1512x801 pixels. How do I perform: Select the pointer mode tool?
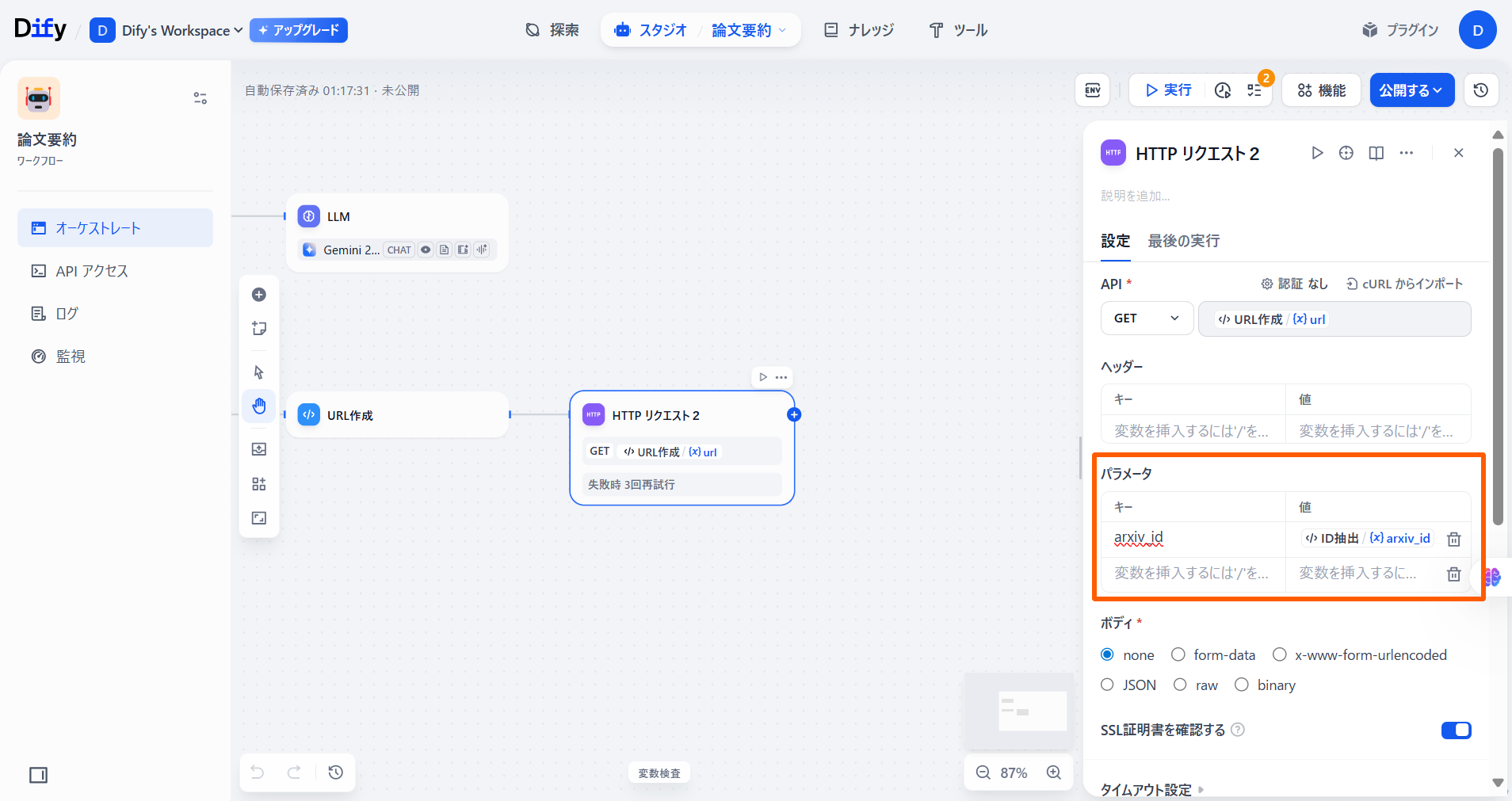(x=259, y=372)
